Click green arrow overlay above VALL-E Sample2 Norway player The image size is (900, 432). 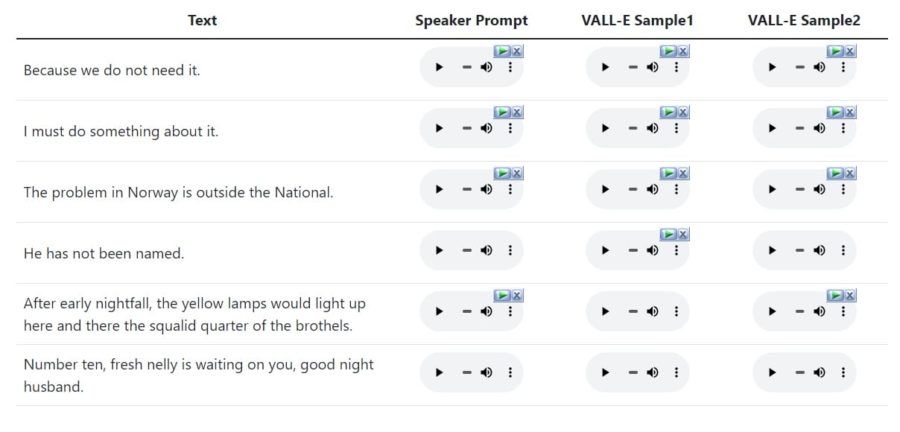pyautogui.click(x=836, y=173)
